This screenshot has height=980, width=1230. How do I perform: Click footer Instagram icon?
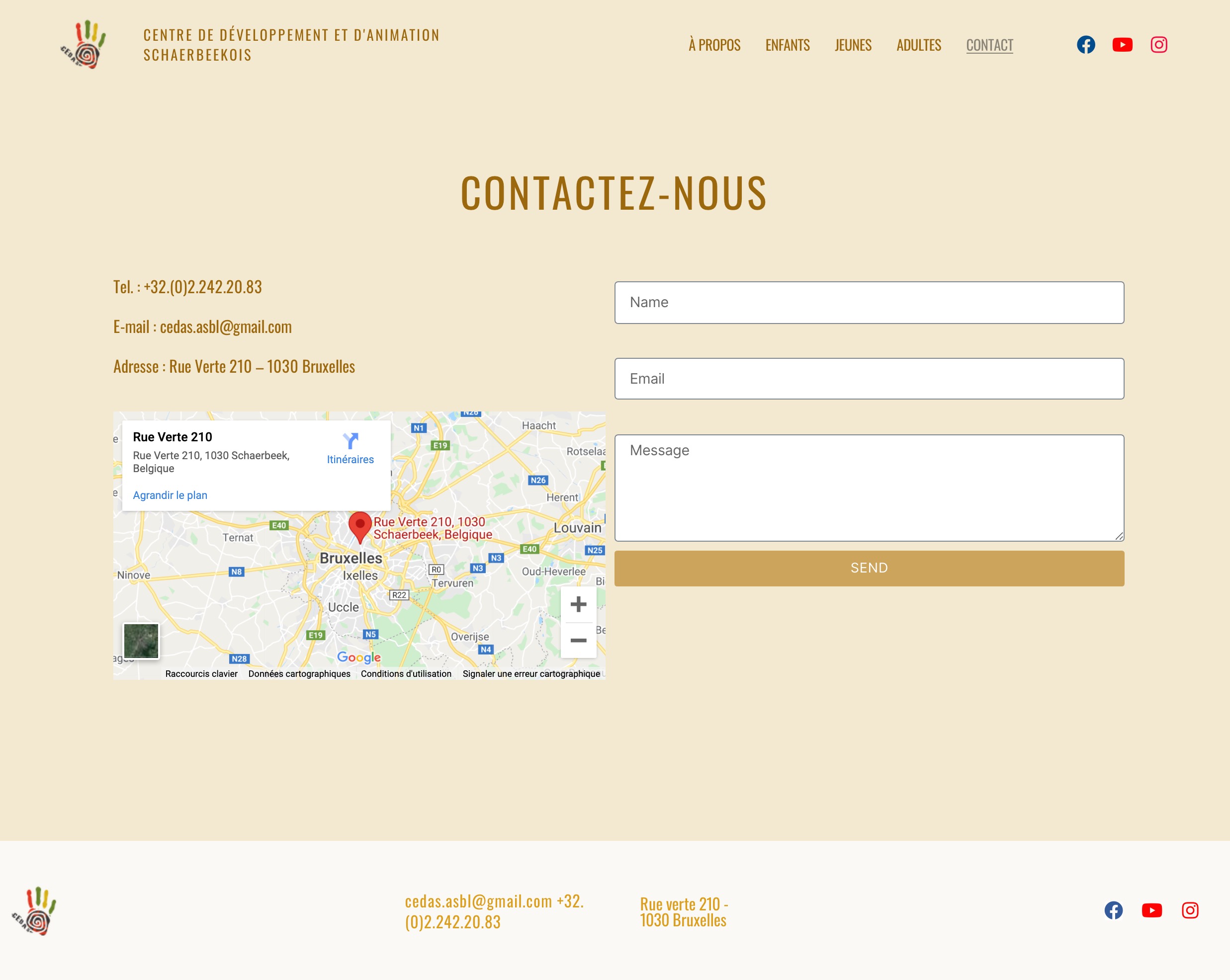click(1190, 910)
